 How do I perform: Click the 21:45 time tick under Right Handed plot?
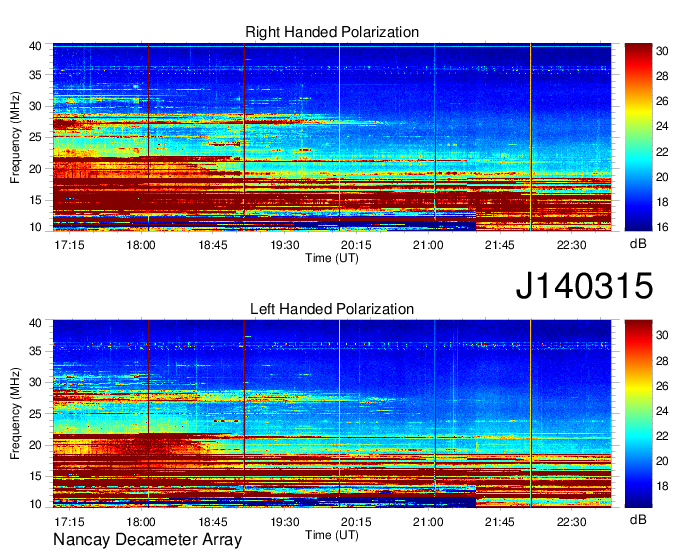point(500,245)
